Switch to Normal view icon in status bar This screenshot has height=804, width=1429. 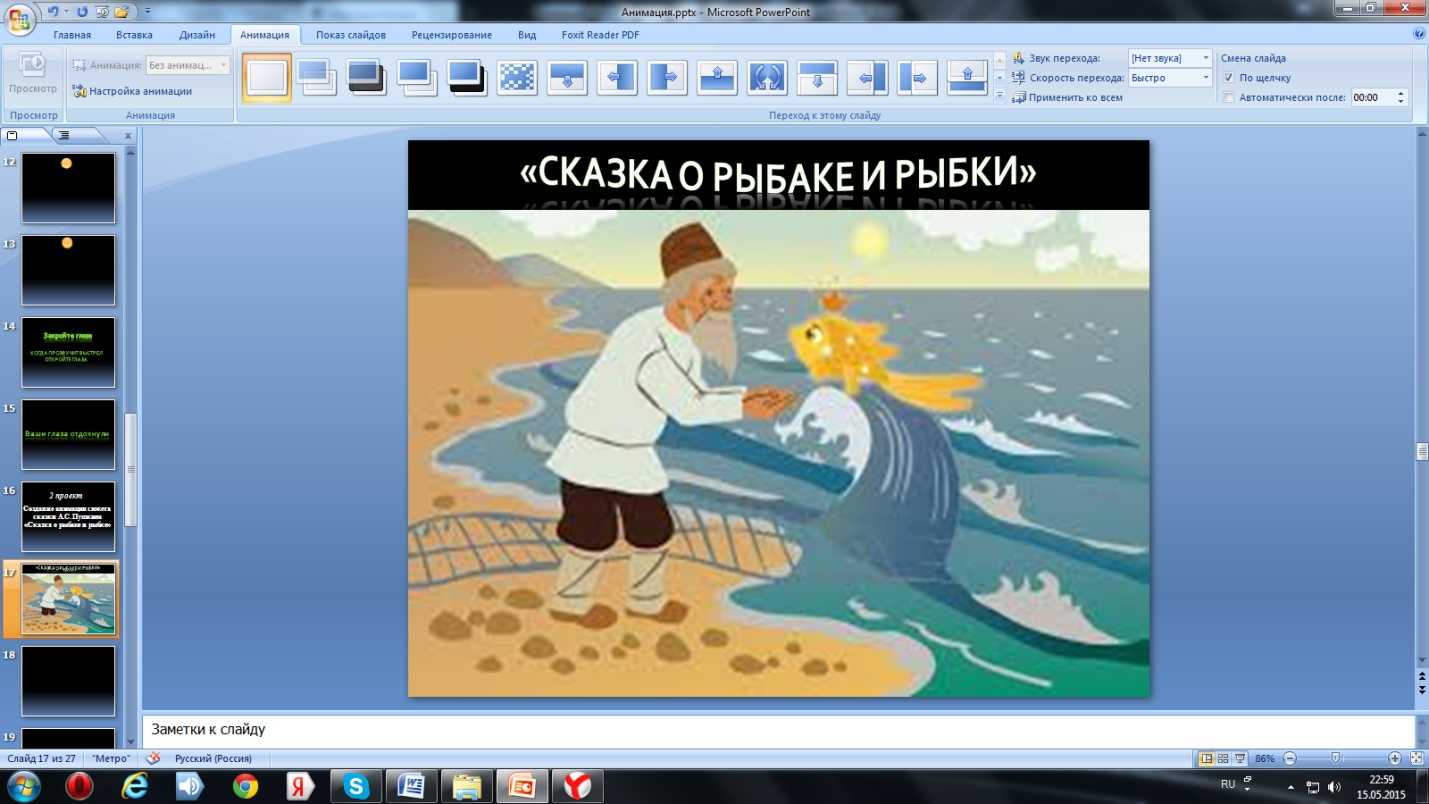click(x=1206, y=758)
